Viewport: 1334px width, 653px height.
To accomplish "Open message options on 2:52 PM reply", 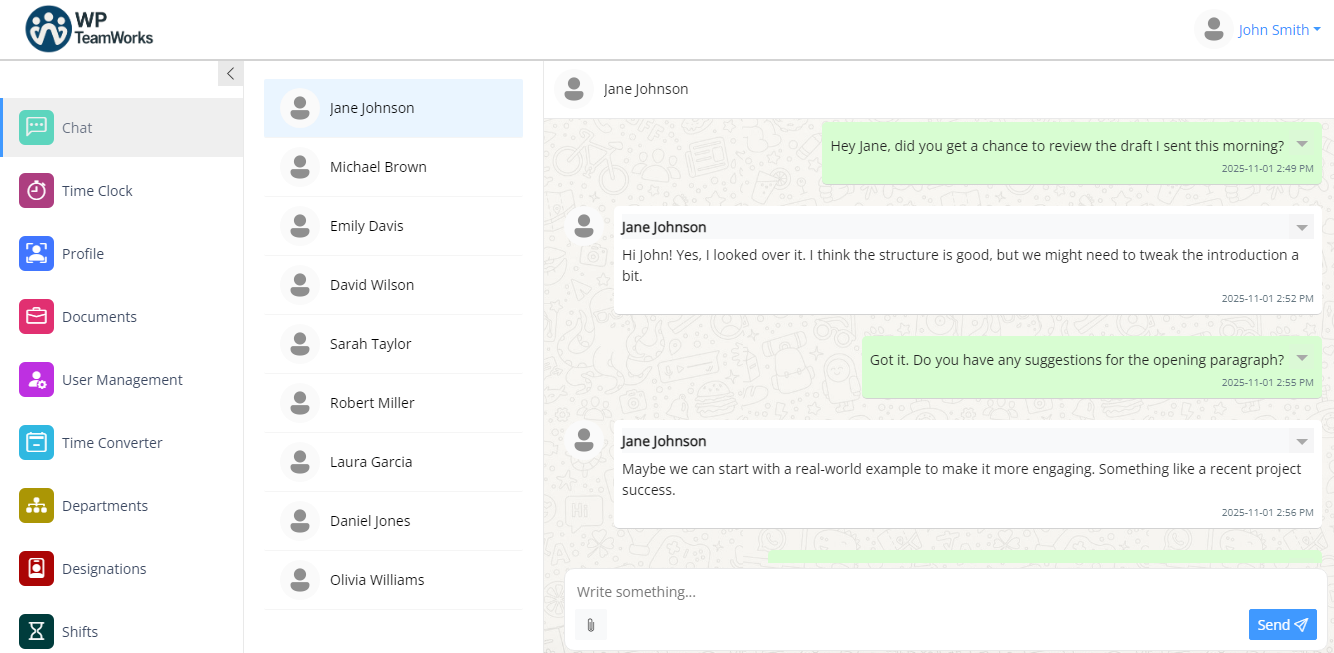I will [1302, 228].
